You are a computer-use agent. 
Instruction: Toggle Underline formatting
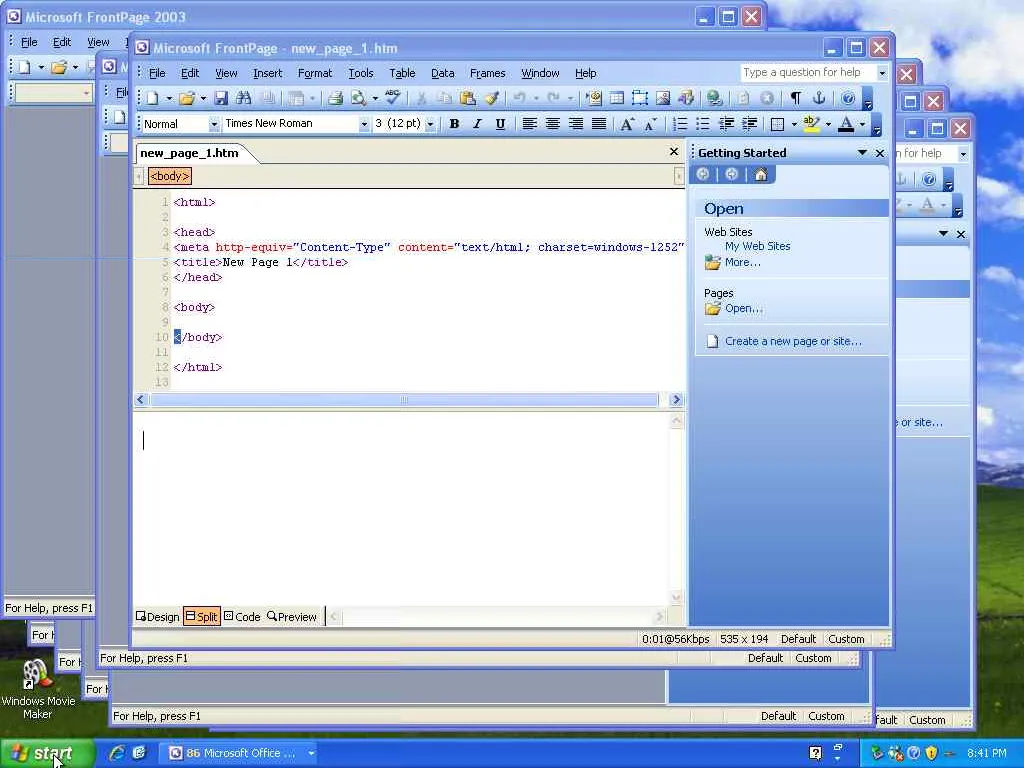tap(500, 124)
